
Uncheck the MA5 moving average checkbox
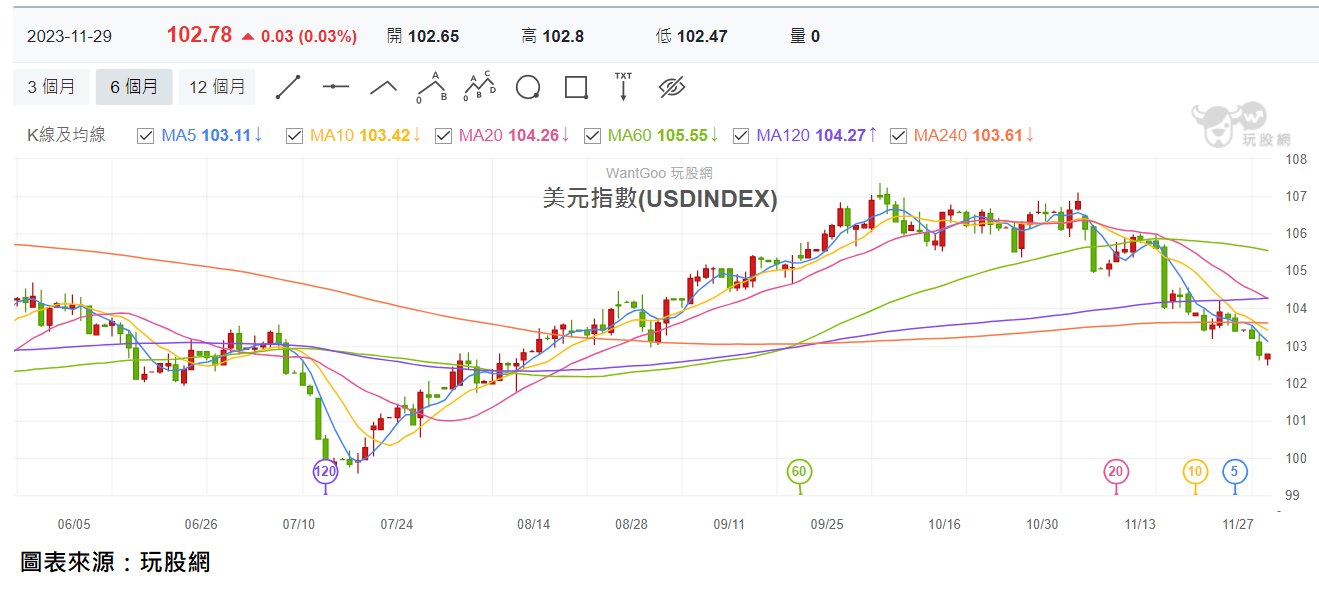[144, 135]
